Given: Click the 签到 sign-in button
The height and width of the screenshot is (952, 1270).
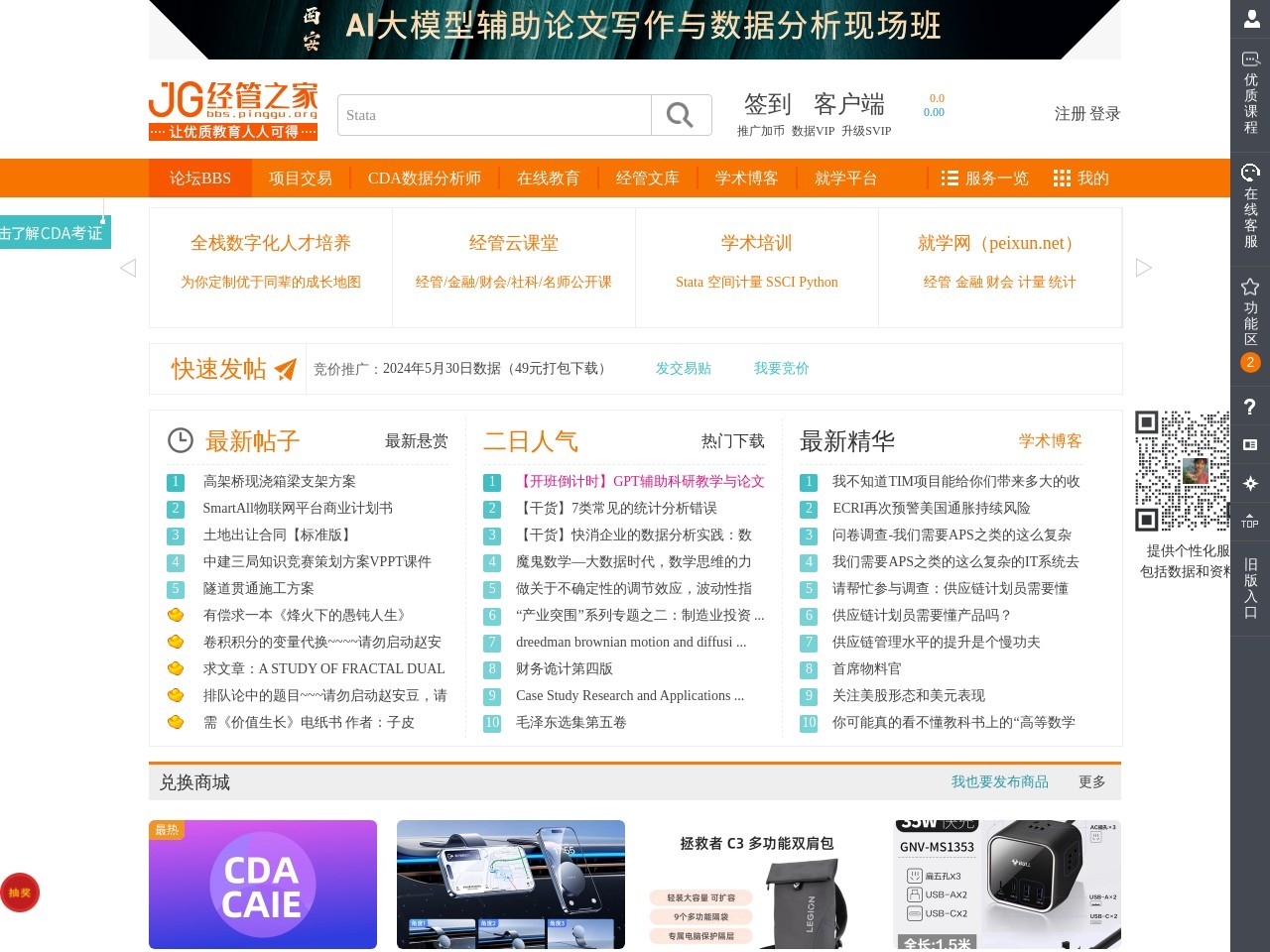Looking at the screenshot, I should (764, 104).
